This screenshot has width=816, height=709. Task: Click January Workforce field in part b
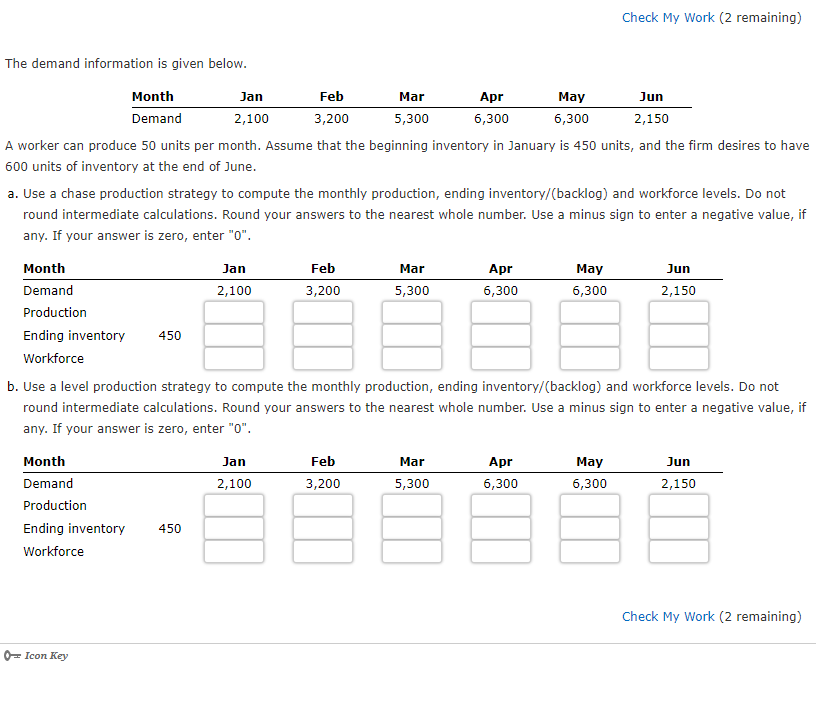(233, 551)
